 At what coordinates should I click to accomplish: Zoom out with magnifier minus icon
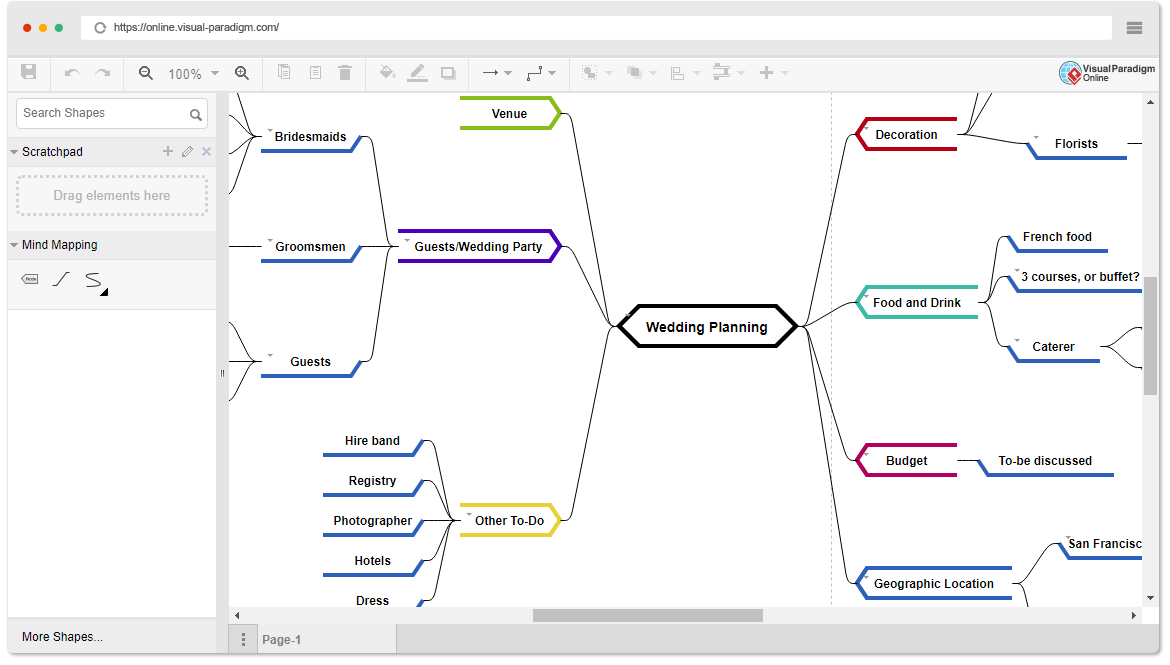coord(146,72)
